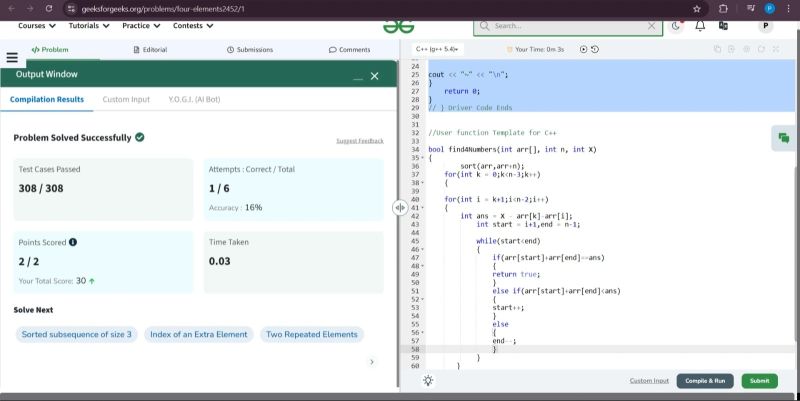
Task: Open notifications bell
Action: pos(701,26)
